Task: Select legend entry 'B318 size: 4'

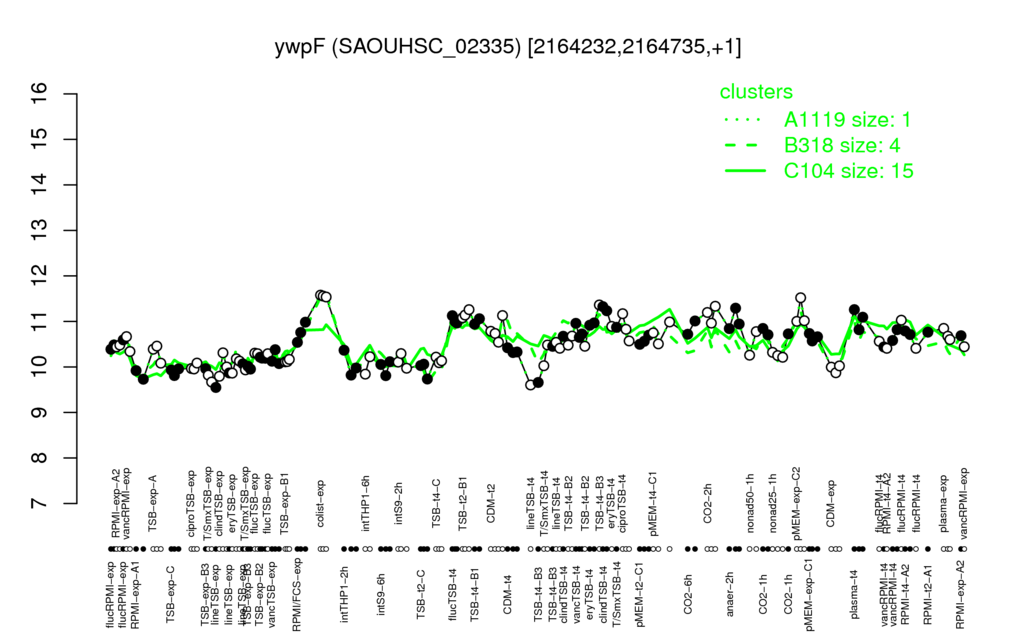Action: tap(842, 145)
